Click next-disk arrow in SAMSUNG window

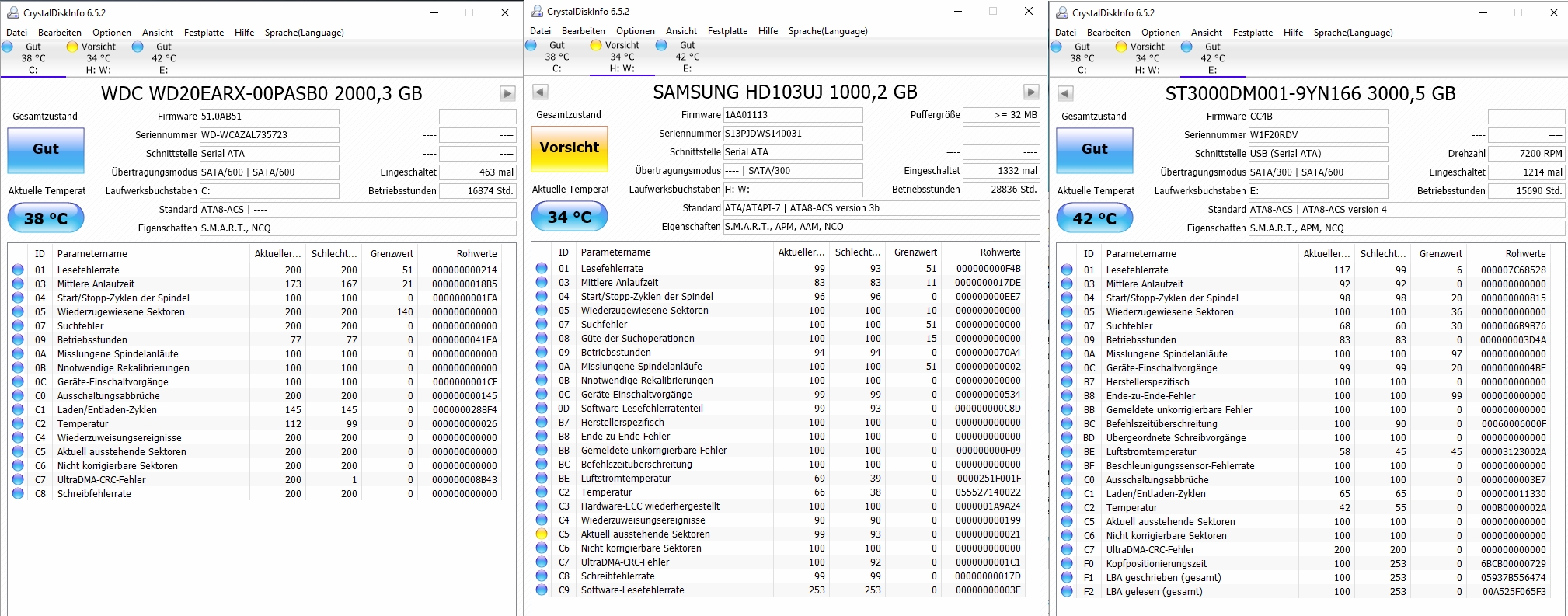click(x=1031, y=92)
